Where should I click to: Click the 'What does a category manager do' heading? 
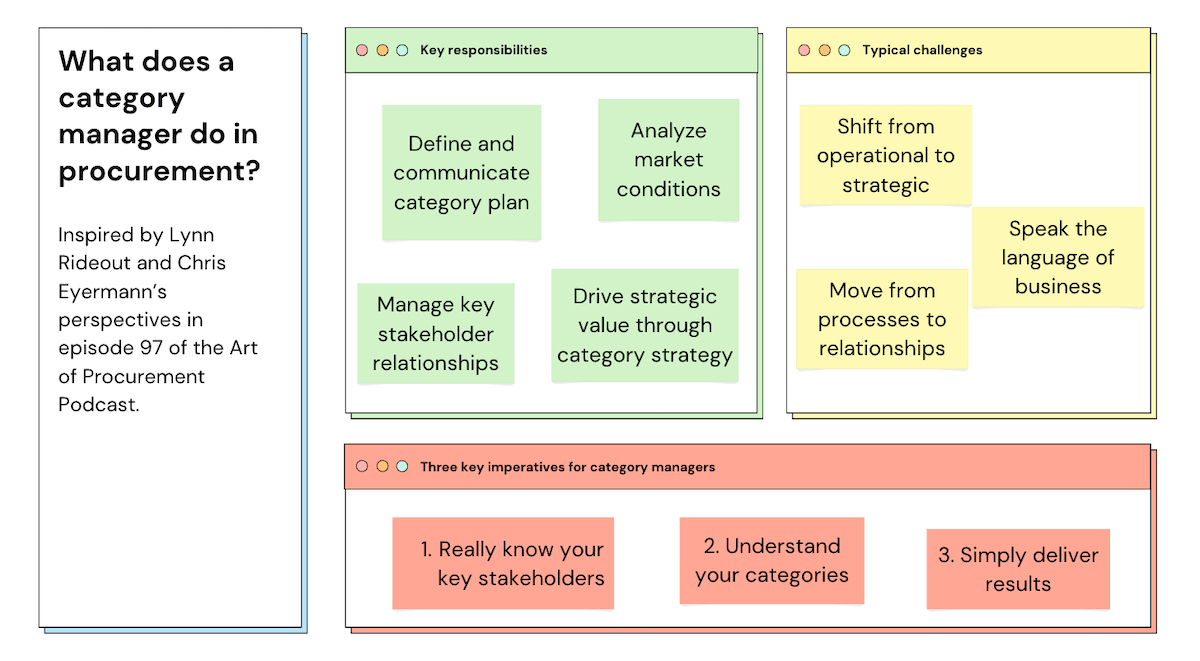pos(159,116)
